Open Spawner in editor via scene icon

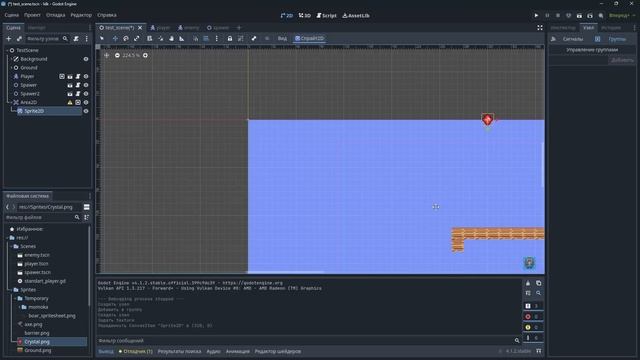70,85
